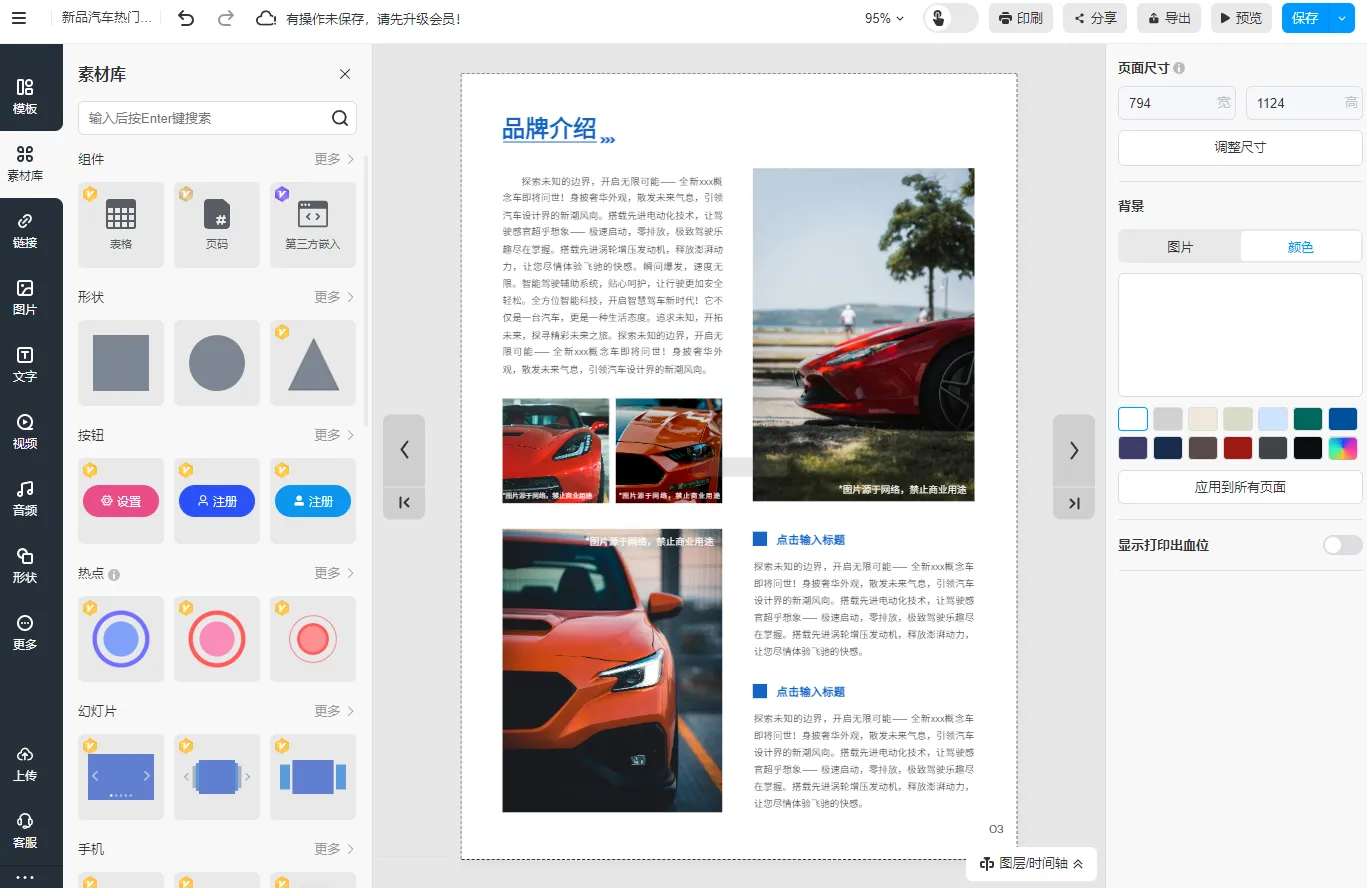This screenshot has height=888, width=1367.
Task: Click the 导出 export button
Action: 1169,18
